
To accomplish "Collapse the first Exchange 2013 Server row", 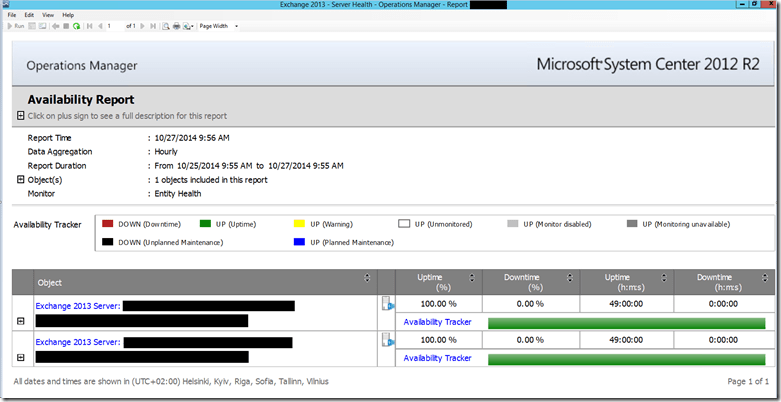I will [21, 321].
